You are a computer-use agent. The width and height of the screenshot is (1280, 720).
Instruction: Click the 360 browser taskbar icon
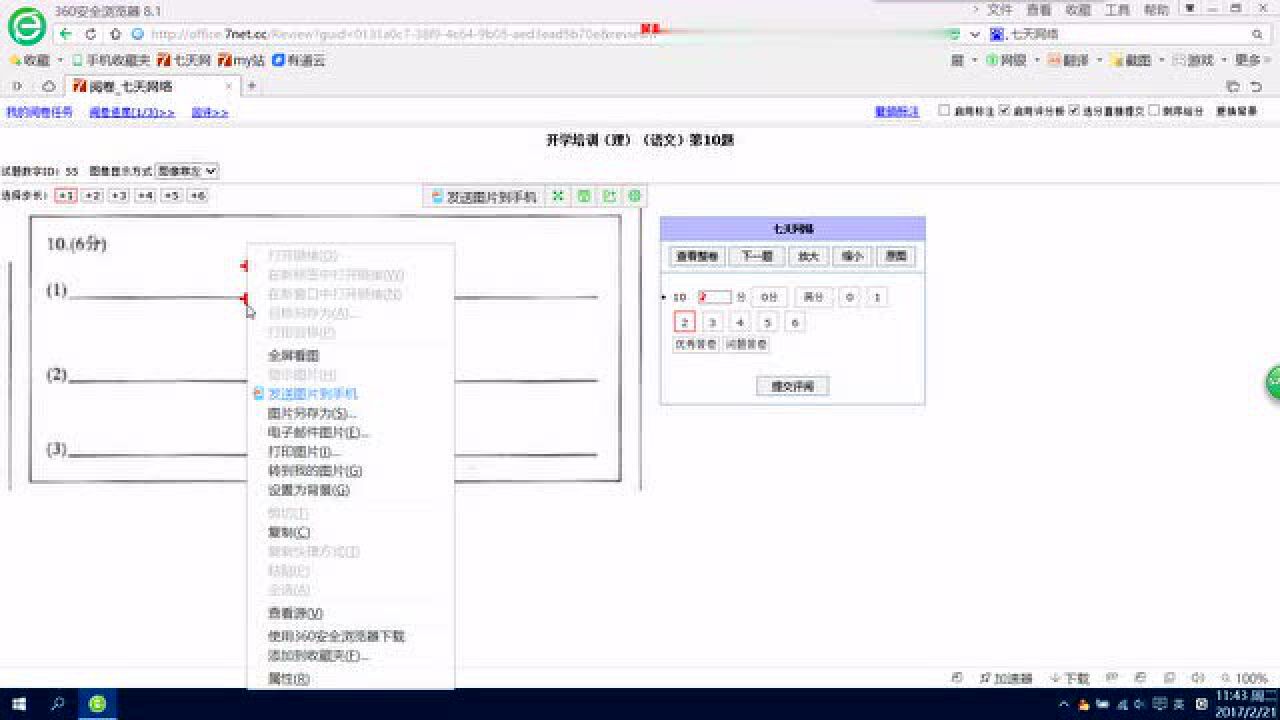(97, 704)
